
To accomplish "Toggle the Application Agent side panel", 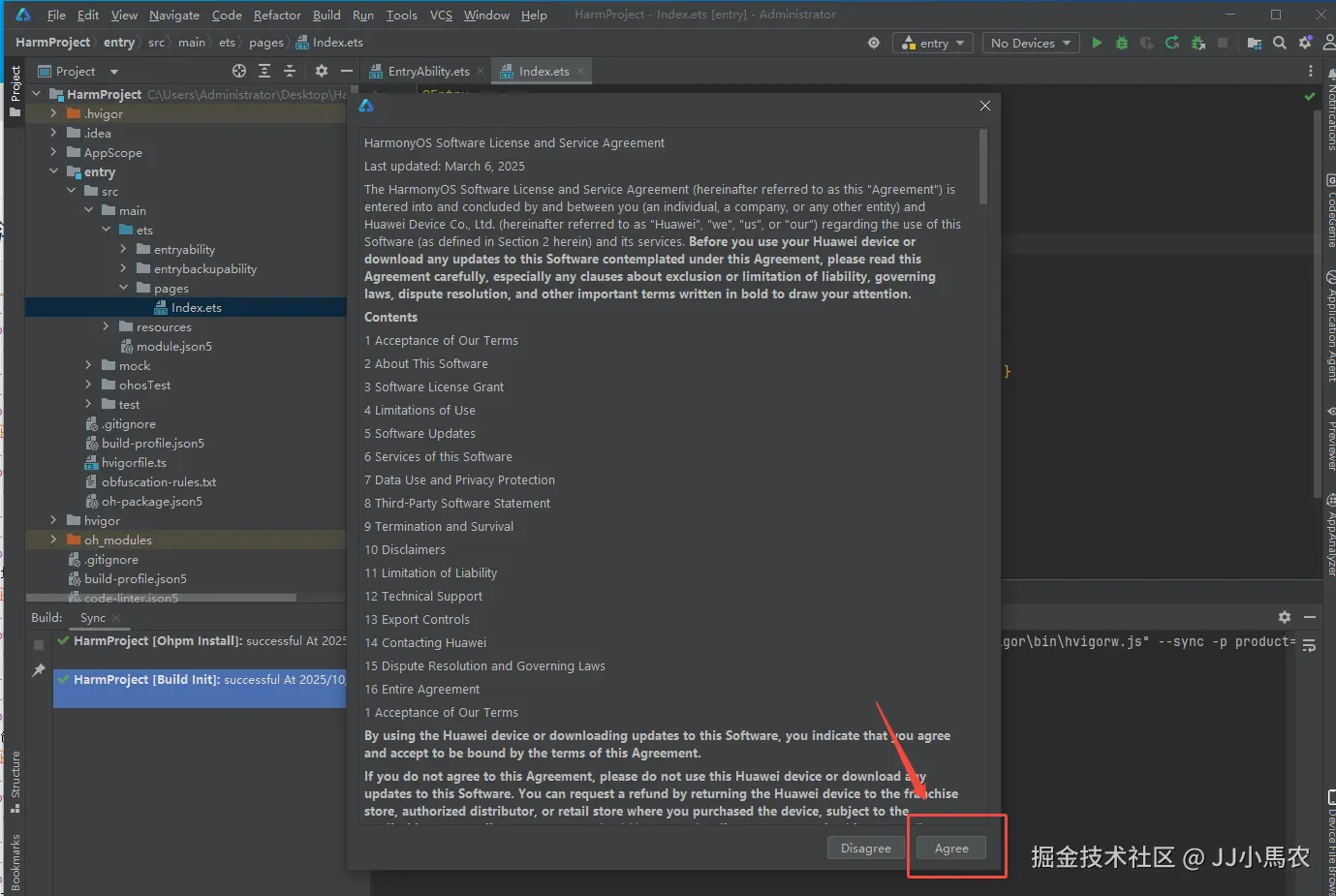I will (1331, 327).
